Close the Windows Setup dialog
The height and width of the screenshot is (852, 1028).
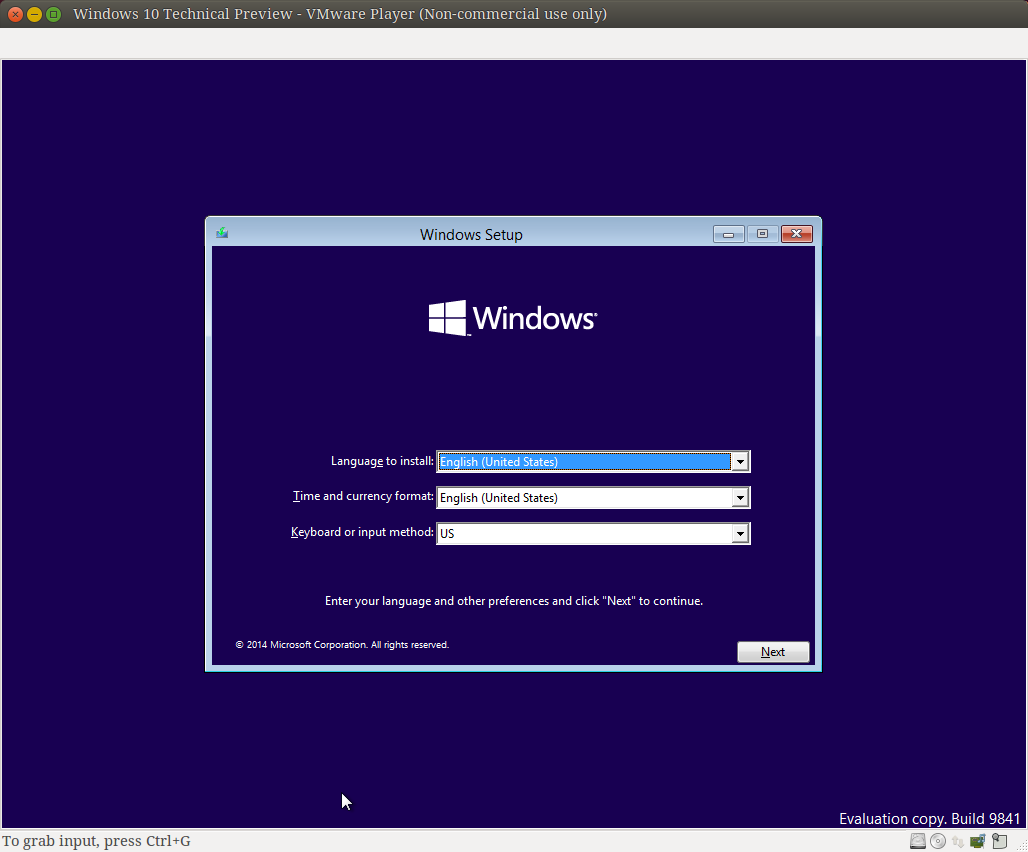click(797, 234)
